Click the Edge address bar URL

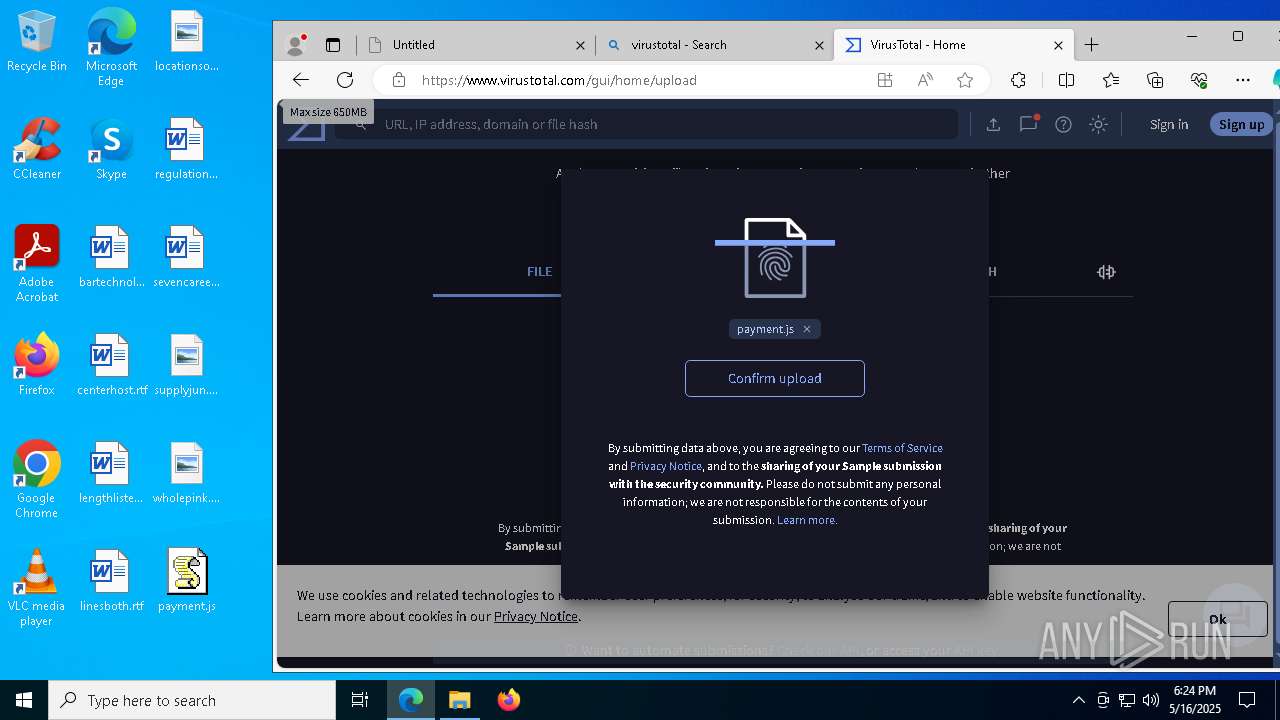point(559,80)
